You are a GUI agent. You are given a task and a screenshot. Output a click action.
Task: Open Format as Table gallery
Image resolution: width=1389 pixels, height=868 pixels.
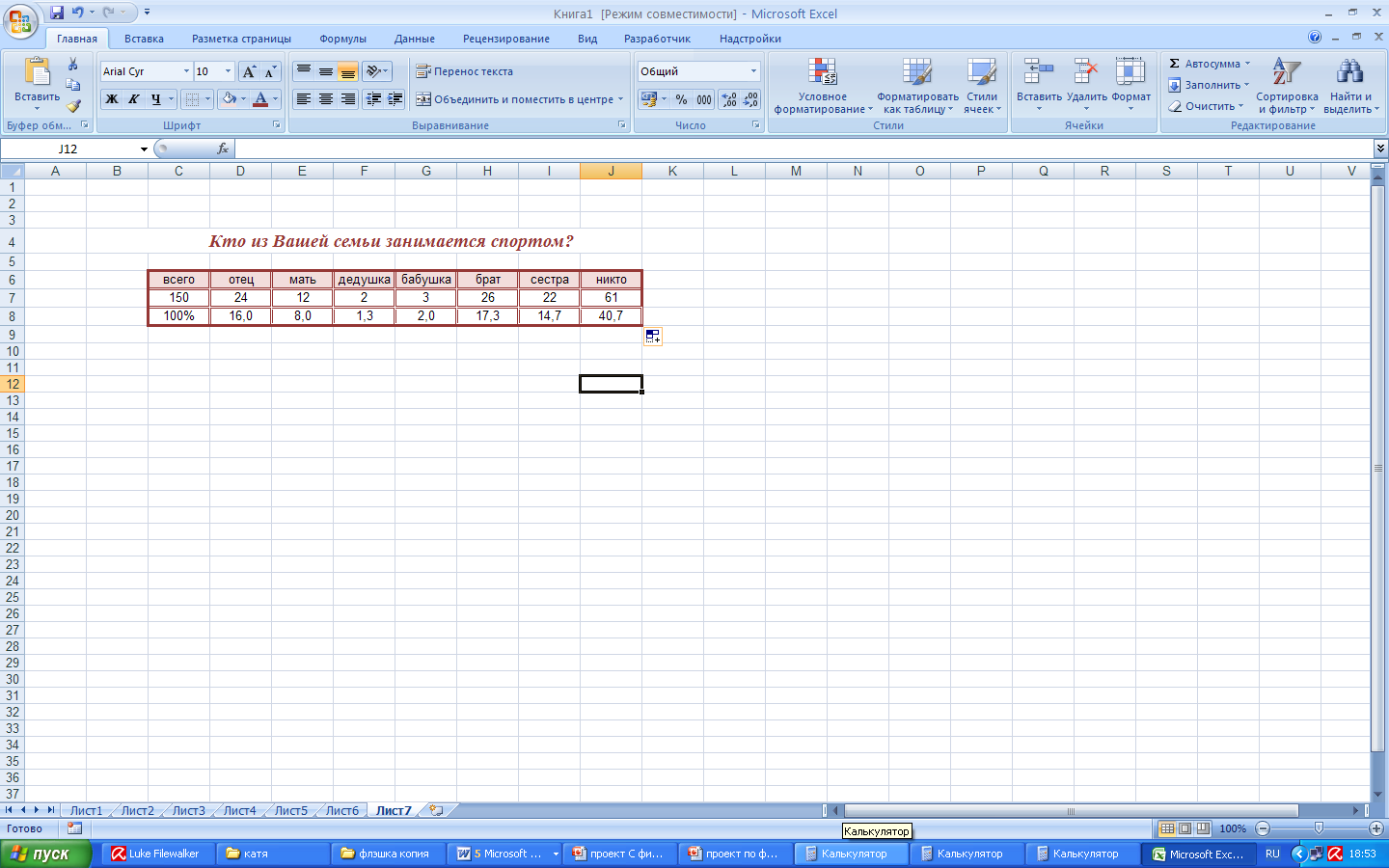[x=917, y=86]
